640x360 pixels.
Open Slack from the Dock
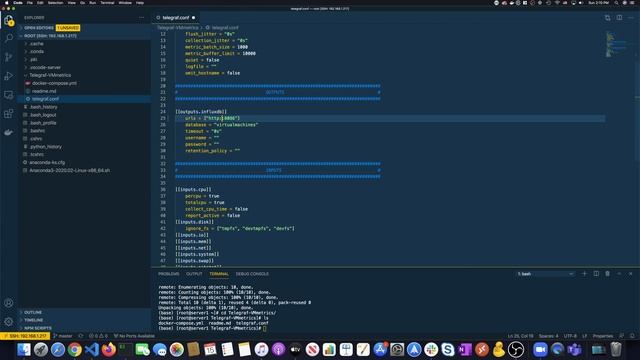coord(431,350)
